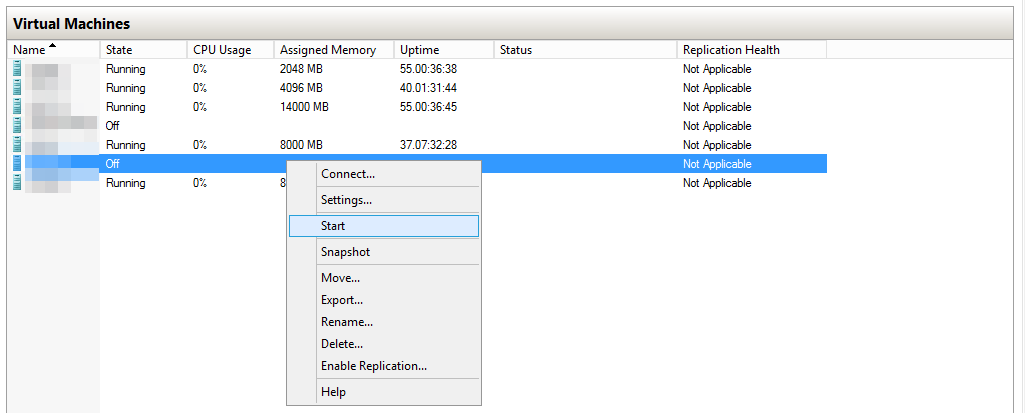Choose Export... in the context menu
The height and width of the screenshot is (413, 1025).
click(x=341, y=300)
